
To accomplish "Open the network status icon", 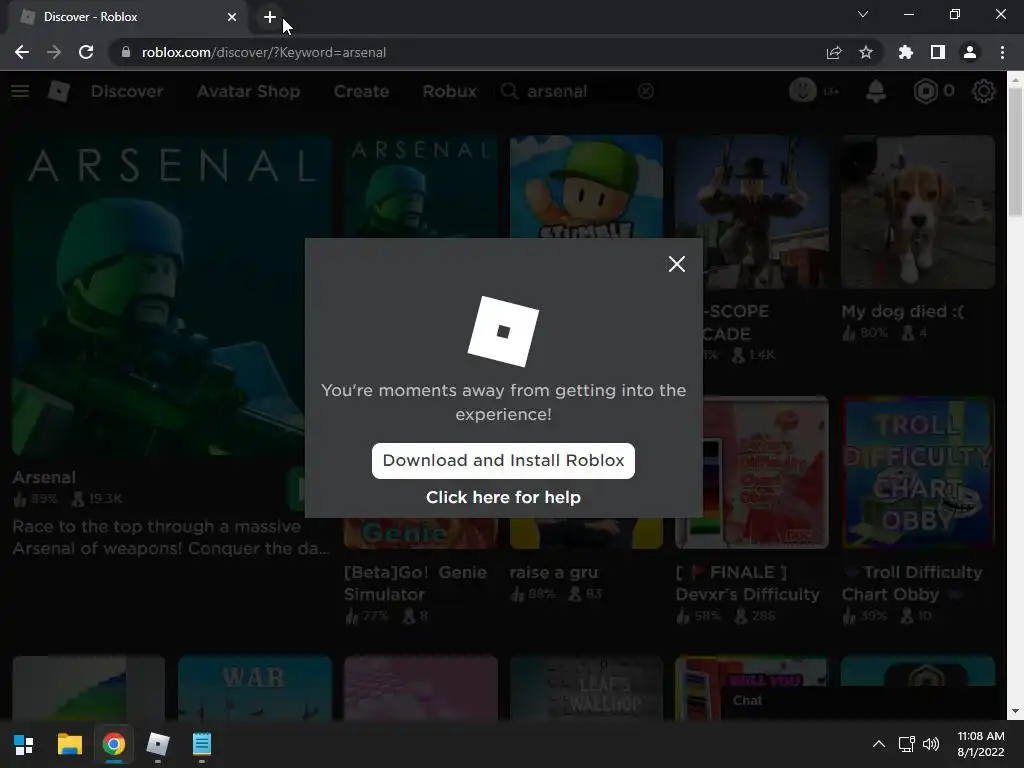I will point(906,744).
